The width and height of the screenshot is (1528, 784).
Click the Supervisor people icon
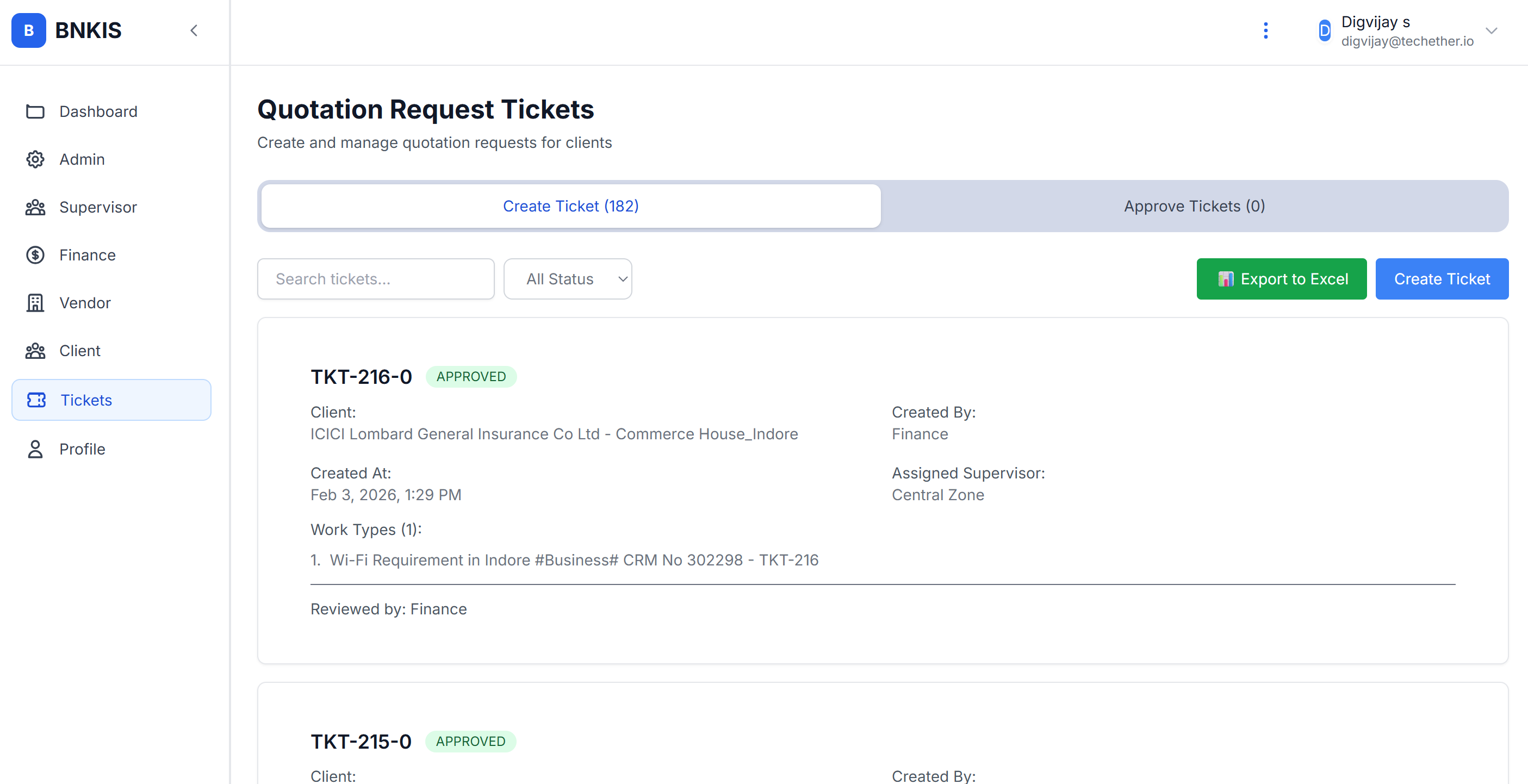pos(35,208)
